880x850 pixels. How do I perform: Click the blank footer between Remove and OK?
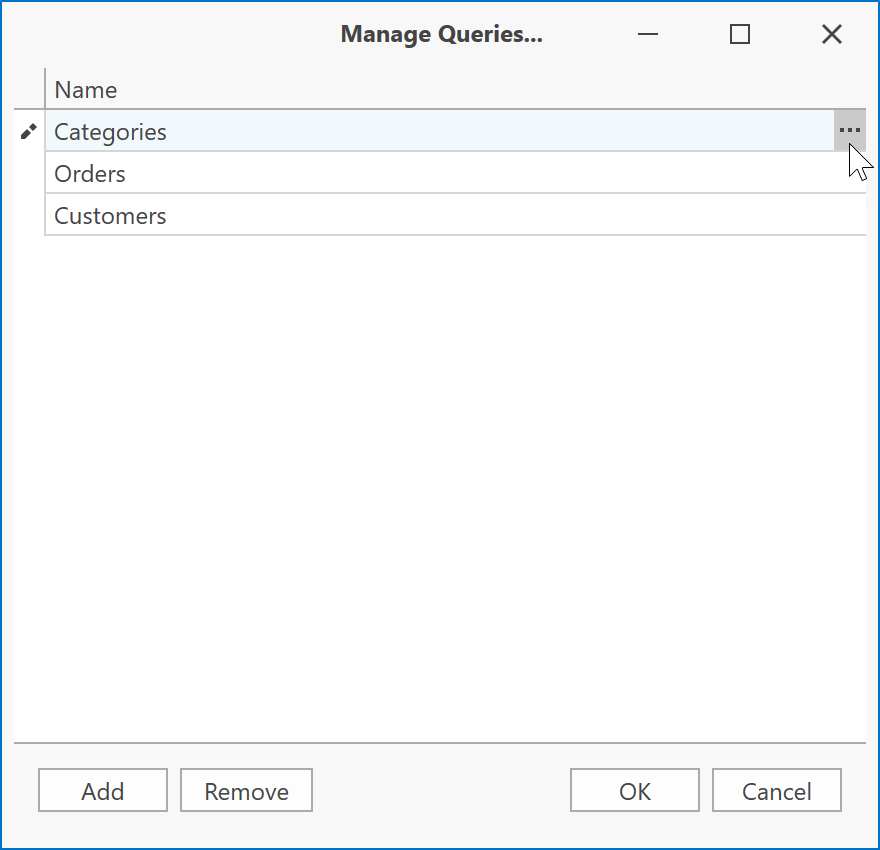440,791
